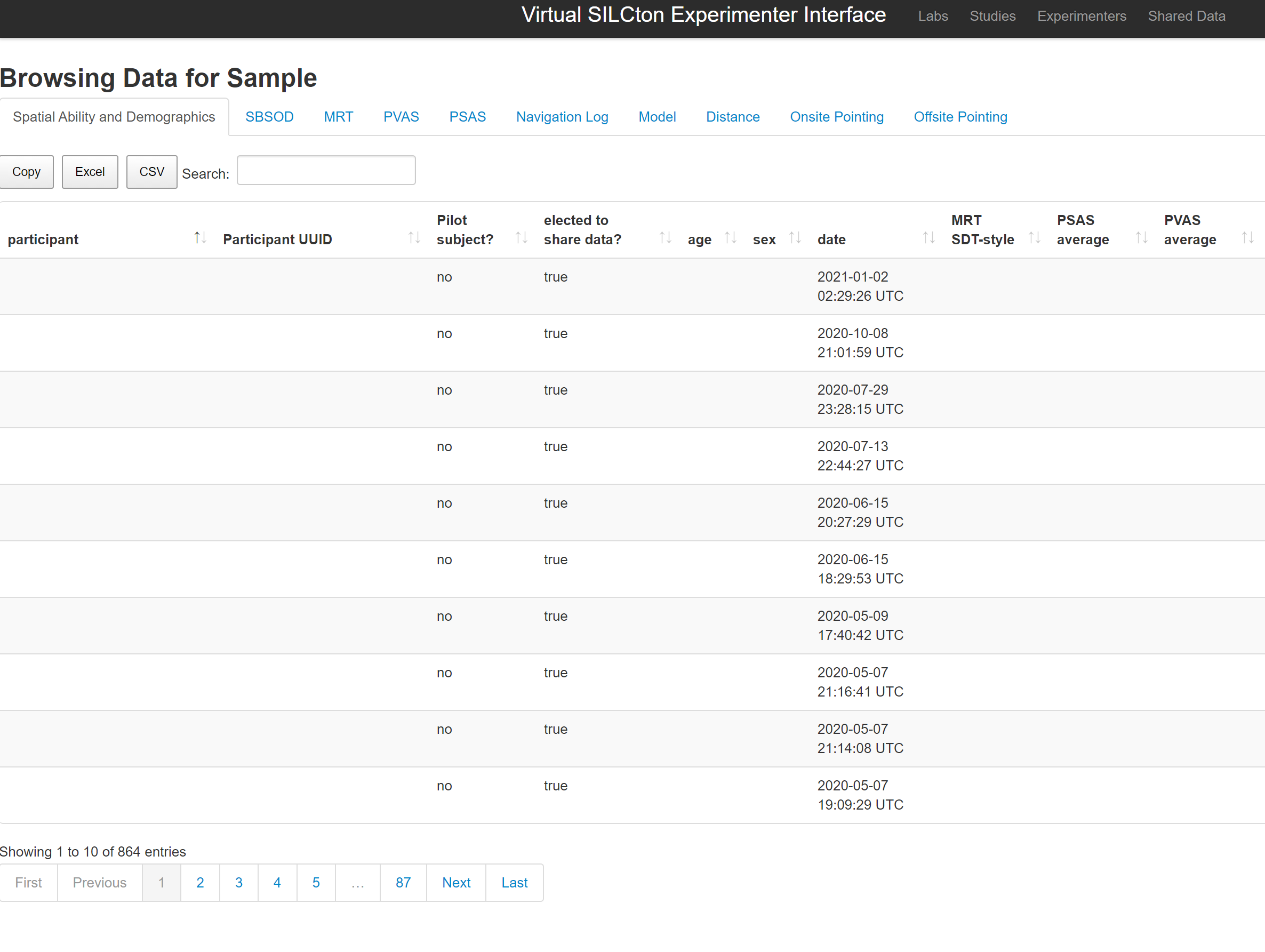Go to Shared Data menu
Viewport: 1265px width, 952px height.
click(1186, 16)
